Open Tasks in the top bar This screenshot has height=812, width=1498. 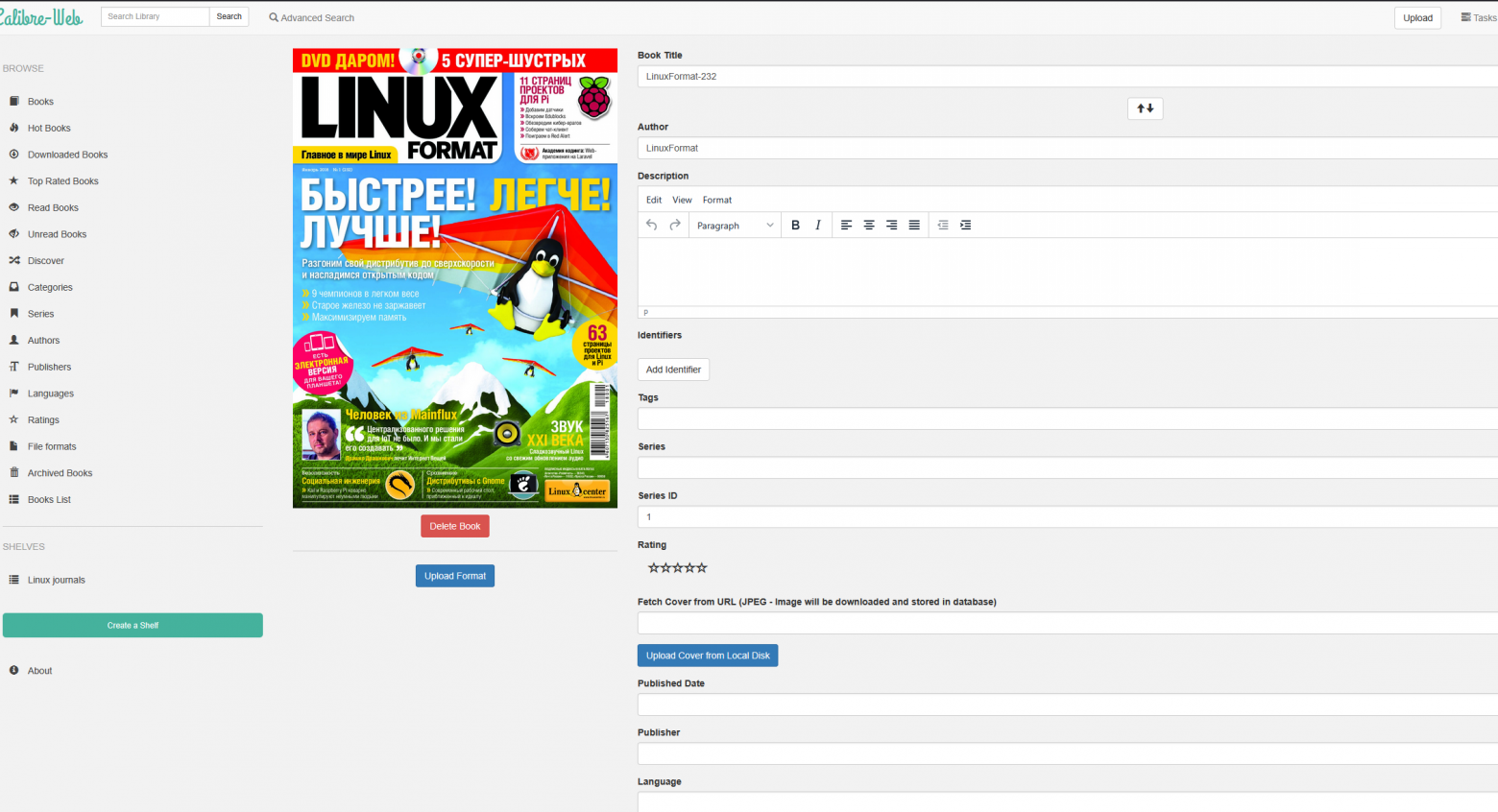point(1479,17)
